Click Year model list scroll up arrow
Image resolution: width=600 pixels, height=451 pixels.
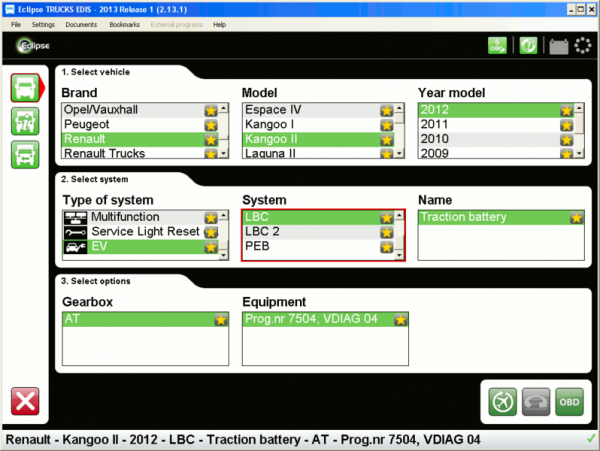579,108
